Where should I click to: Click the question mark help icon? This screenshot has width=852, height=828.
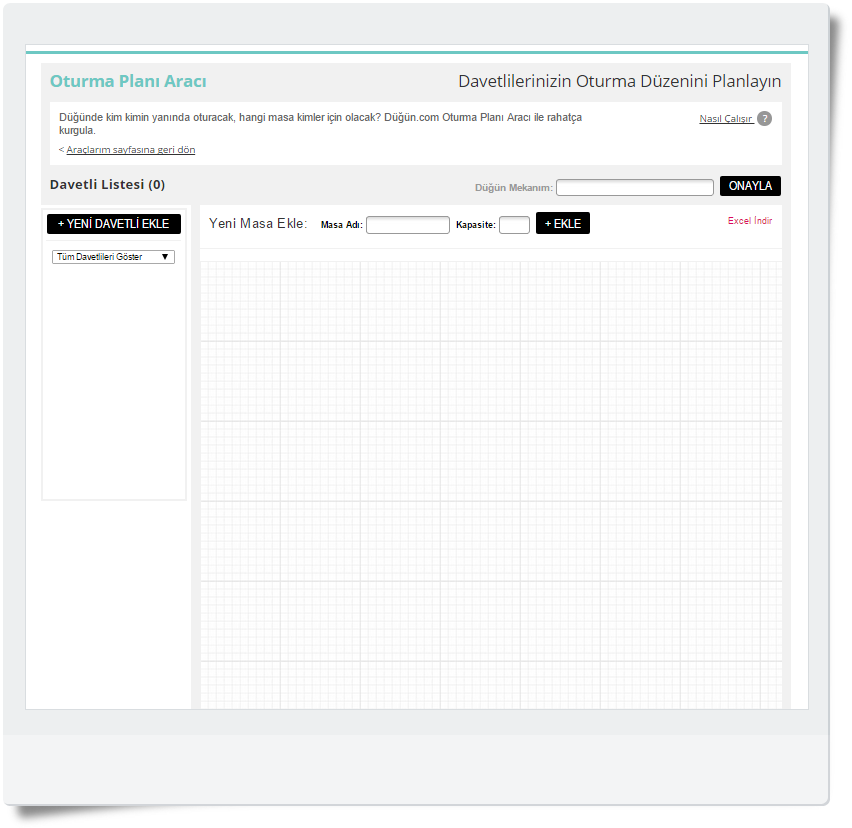point(764,118)
